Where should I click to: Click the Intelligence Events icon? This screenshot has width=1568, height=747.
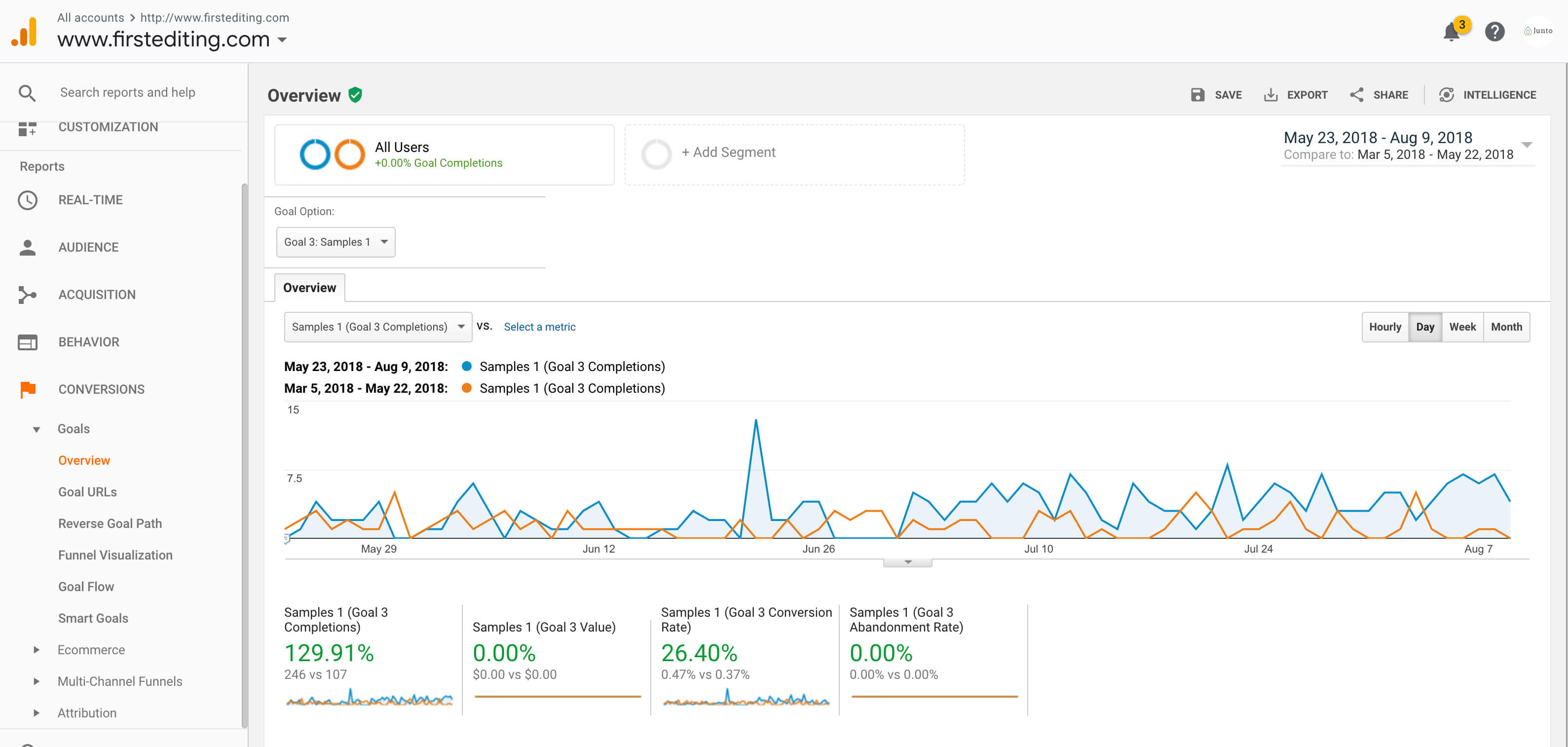(x=1446, y=95)
